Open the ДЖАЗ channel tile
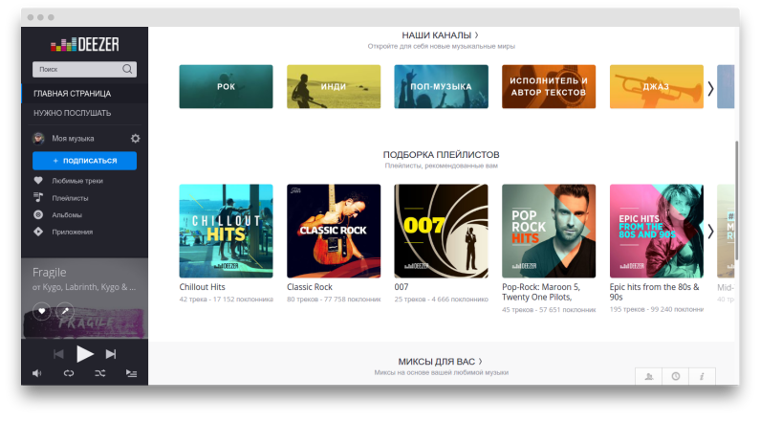This screenshot has height=422, width=760. 656,87
